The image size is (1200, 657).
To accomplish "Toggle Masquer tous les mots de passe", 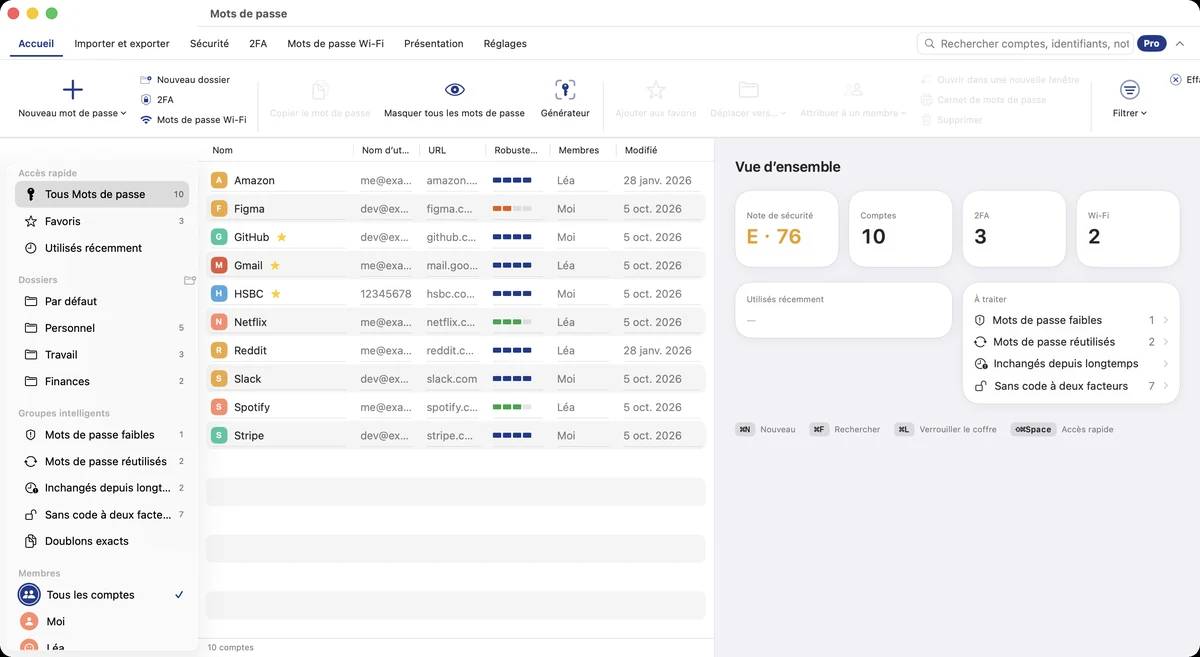I will click(454, 100).
